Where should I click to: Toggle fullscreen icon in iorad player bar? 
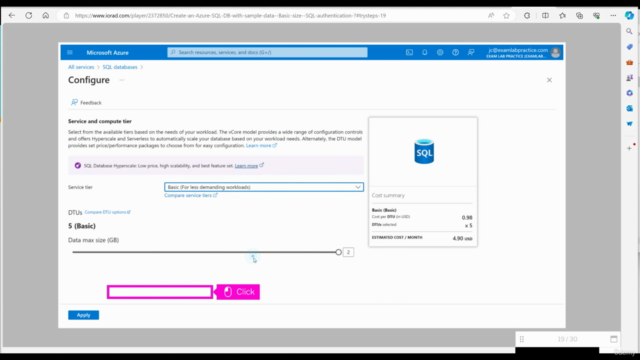coord(613,339)
